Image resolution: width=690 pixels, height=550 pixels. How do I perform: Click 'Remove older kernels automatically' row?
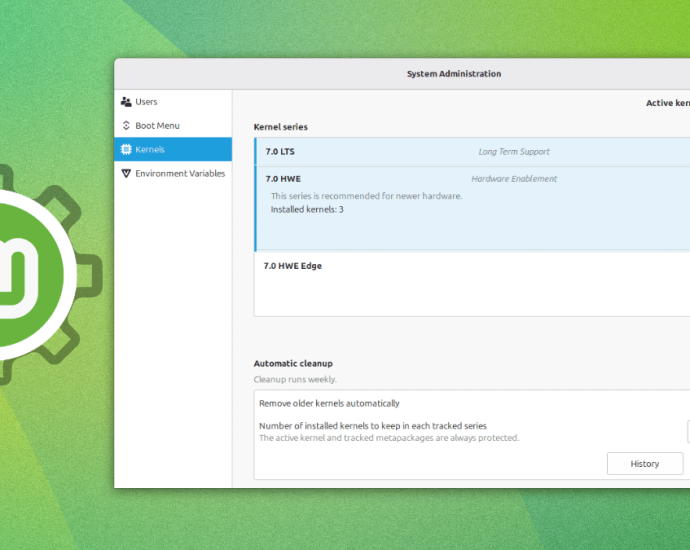pos(472,403)
